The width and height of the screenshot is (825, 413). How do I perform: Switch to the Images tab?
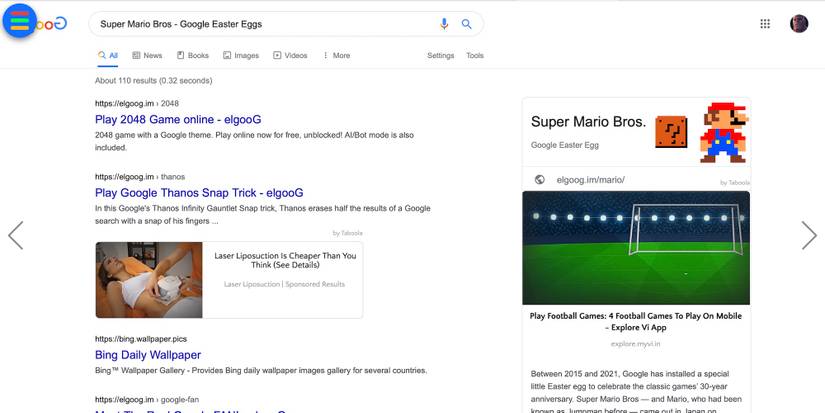(x=241, y=56)
